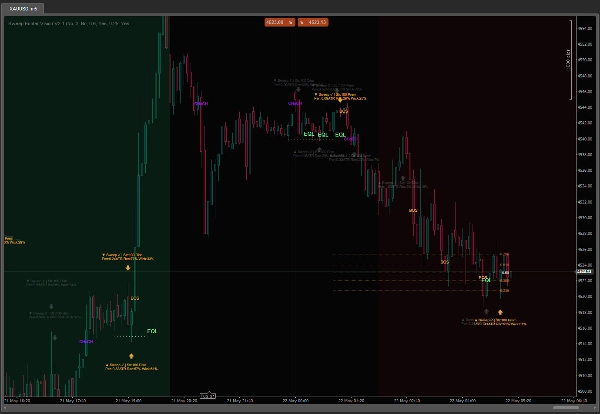This screenshot has width=600, height=414.
Task: Click the middle EQL label
Action: [x=323, y=135]
